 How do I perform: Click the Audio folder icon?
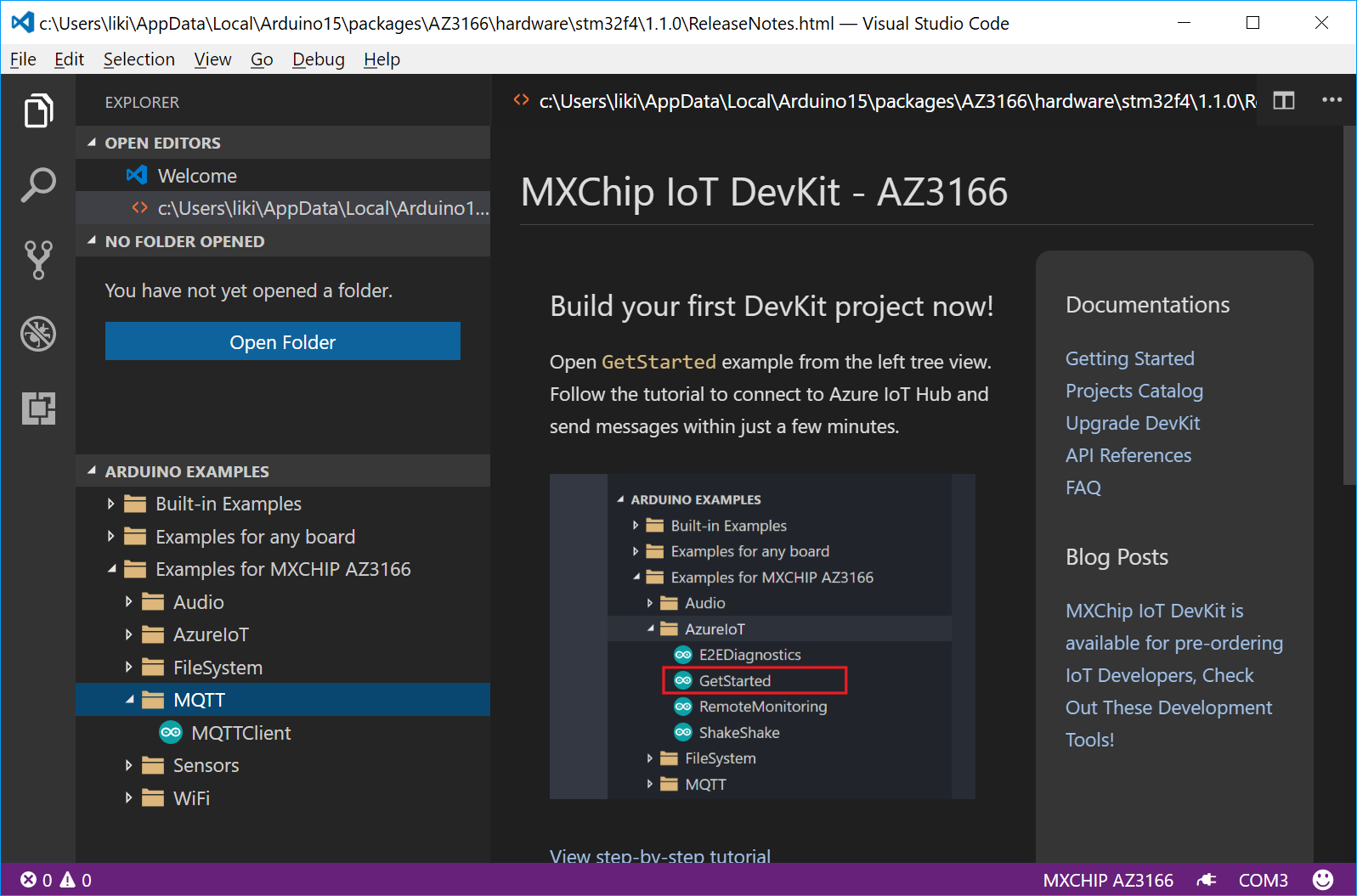153,602
